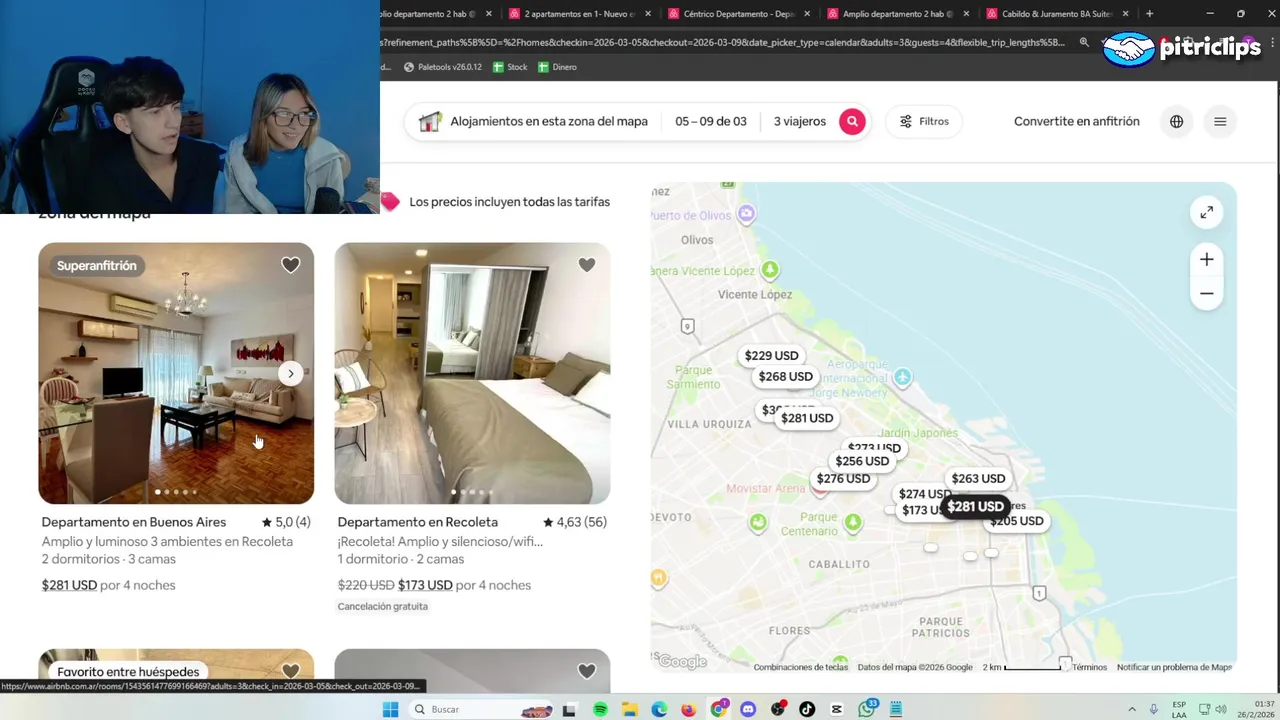Screen dimensions: 1280x720
Task: Select the $276 USD map marker
Action: click(843, 479)
